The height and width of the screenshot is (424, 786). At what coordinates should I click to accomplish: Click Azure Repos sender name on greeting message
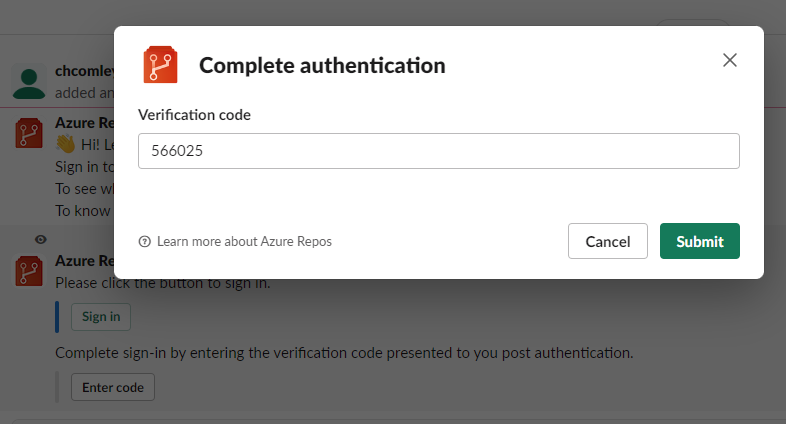[84, 123]
